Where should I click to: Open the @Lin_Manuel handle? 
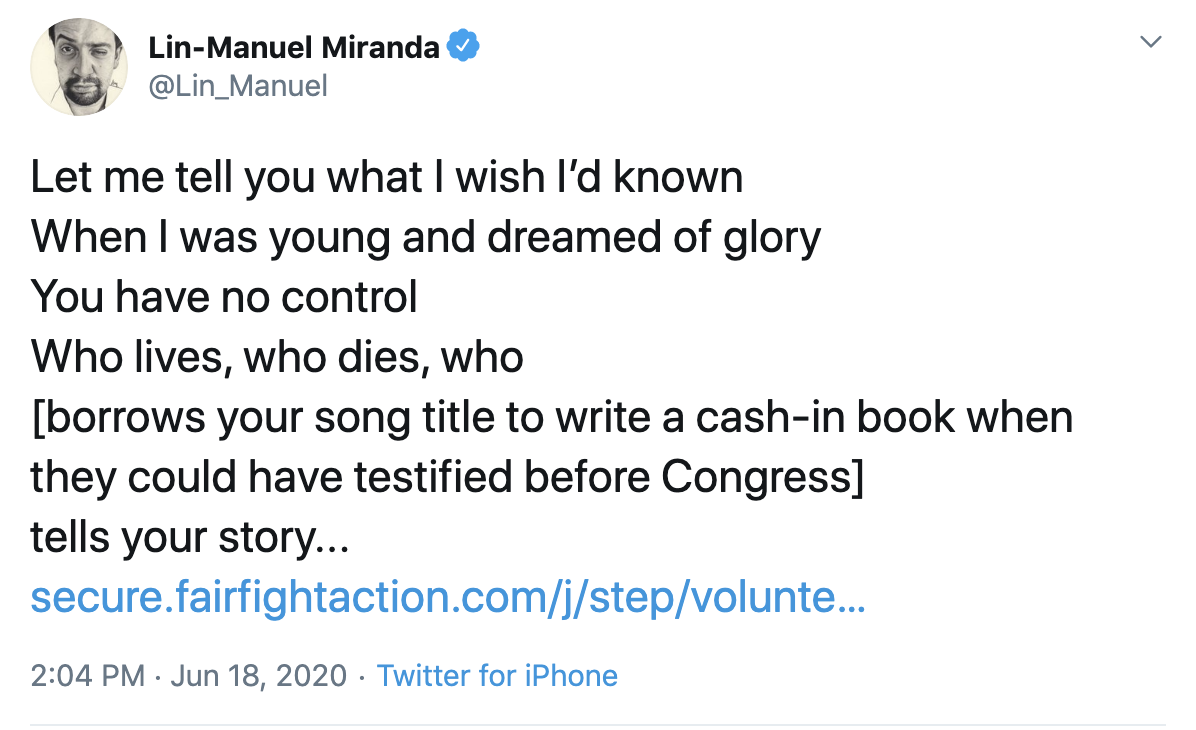pos(238,86)
